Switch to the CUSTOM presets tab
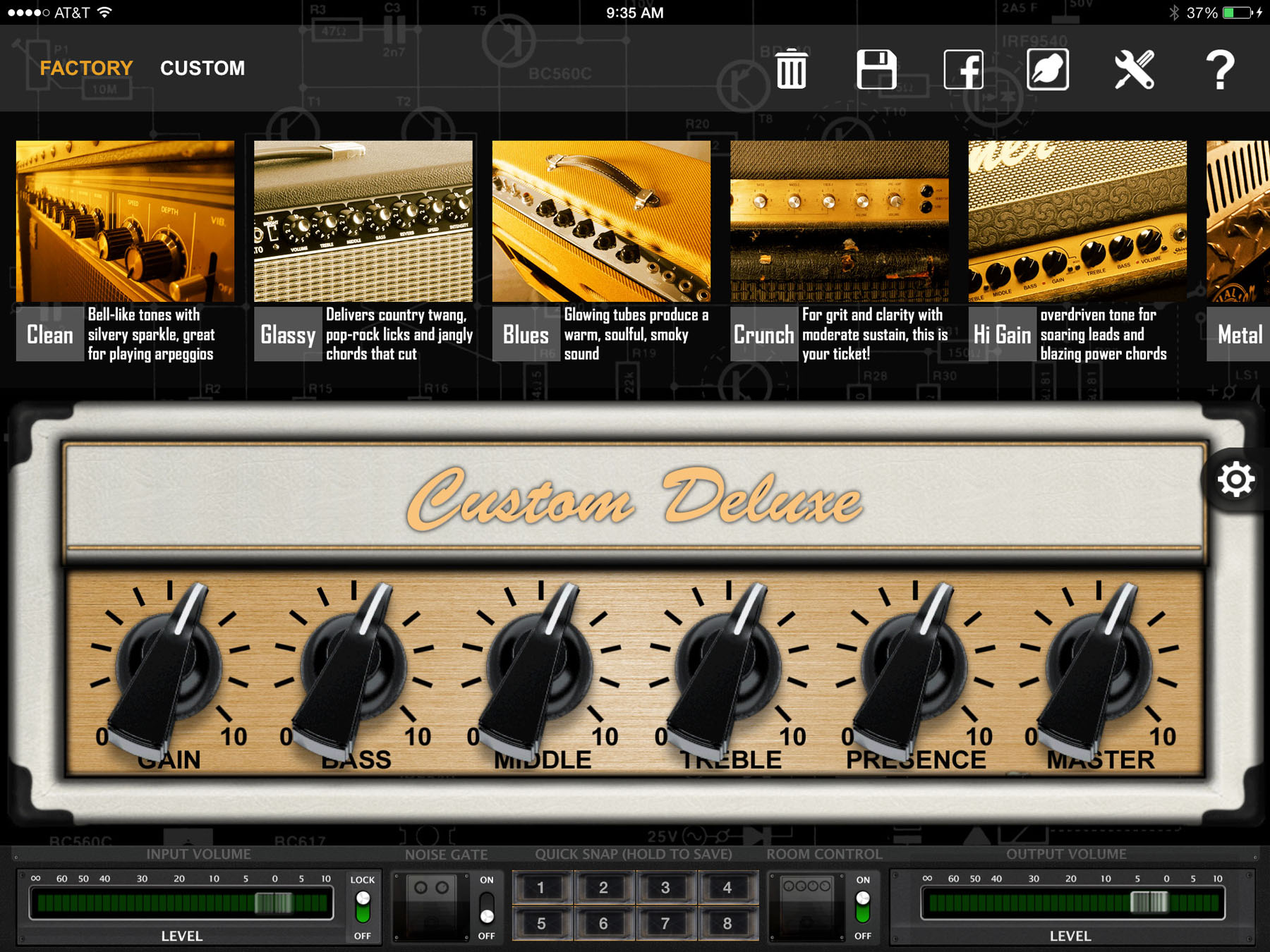 (x=202, y=68)
